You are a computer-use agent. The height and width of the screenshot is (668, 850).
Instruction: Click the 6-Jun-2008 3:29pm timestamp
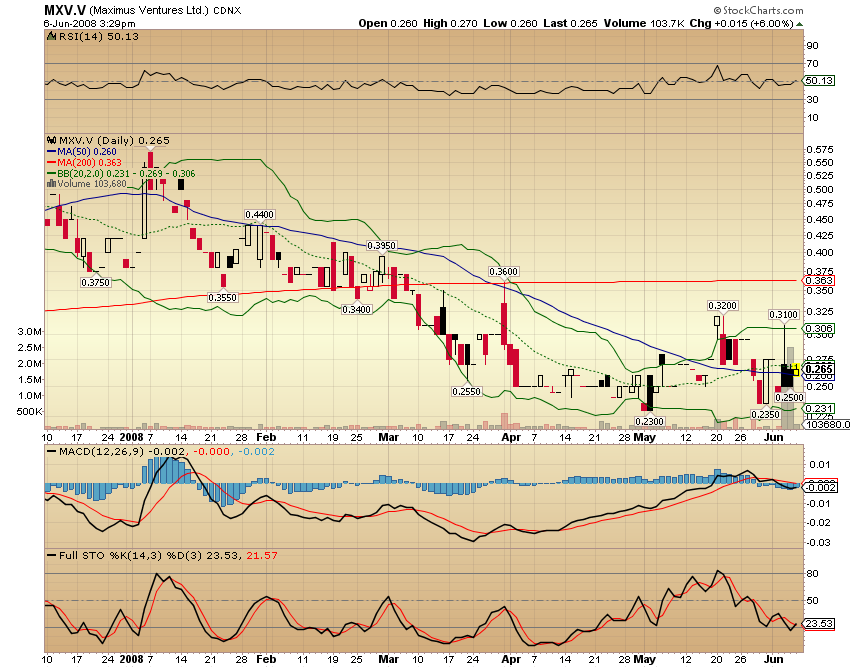pos(89,24)
